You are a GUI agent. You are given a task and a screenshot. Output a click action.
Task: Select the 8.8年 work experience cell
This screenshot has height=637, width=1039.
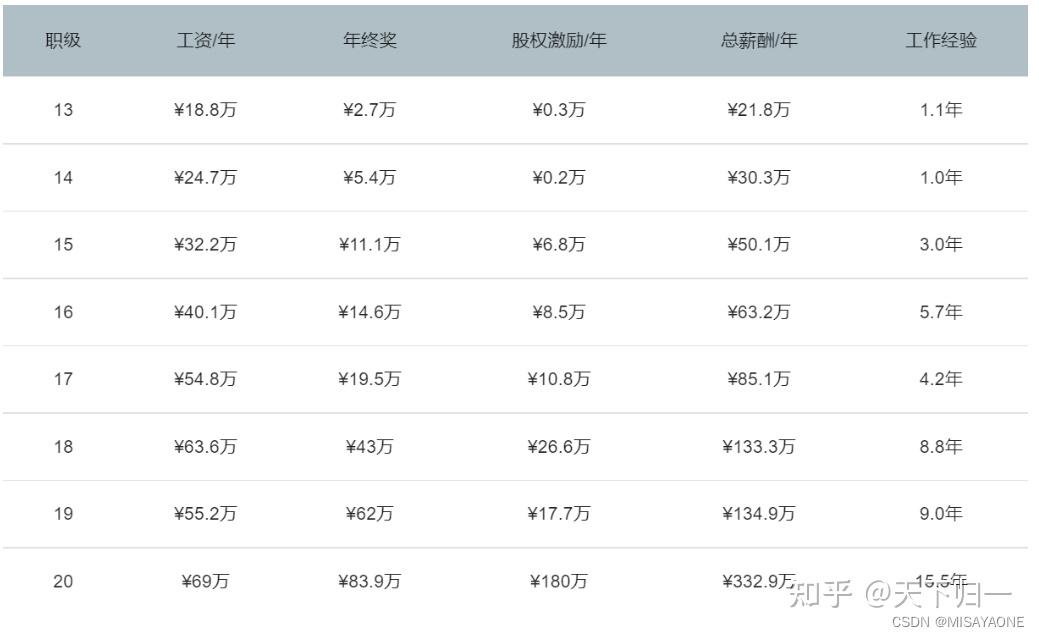pos(941,447)
